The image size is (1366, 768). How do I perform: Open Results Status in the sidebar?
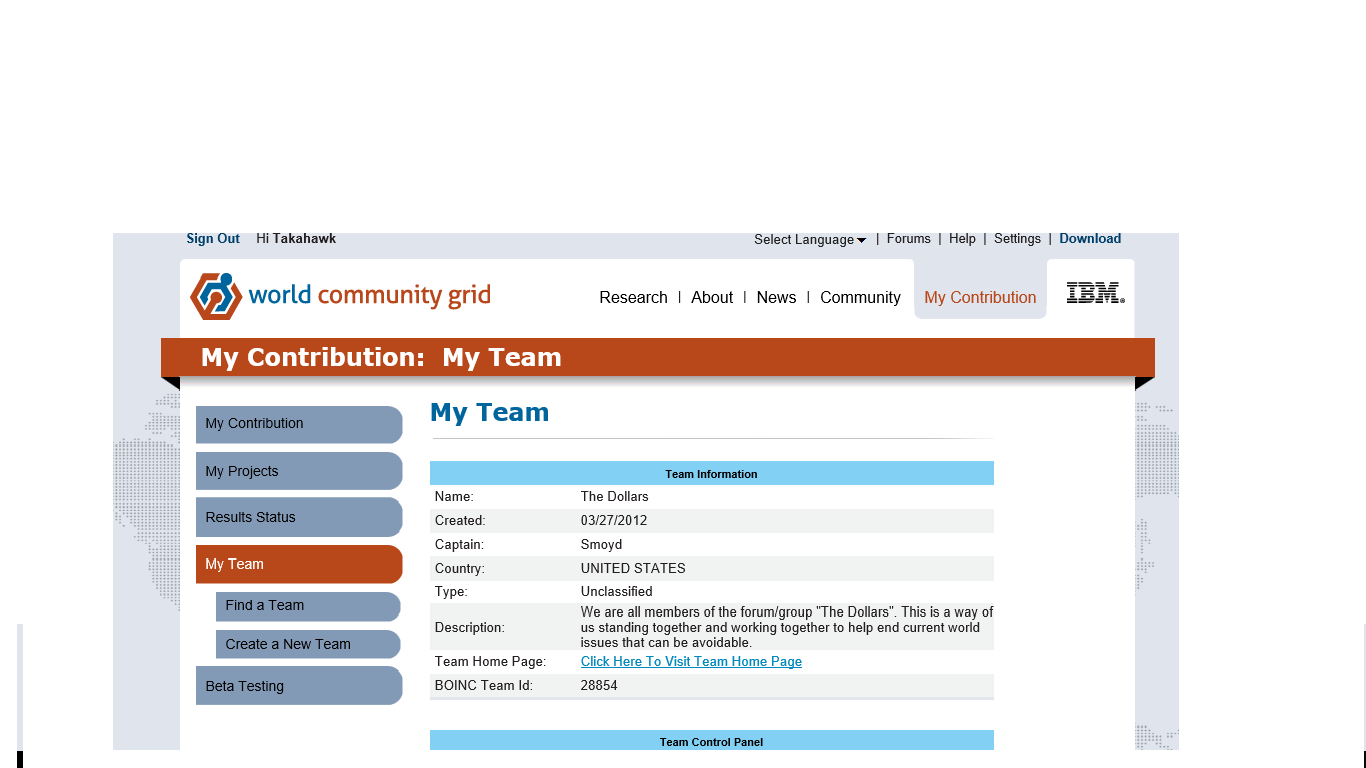tap(299, 518)
